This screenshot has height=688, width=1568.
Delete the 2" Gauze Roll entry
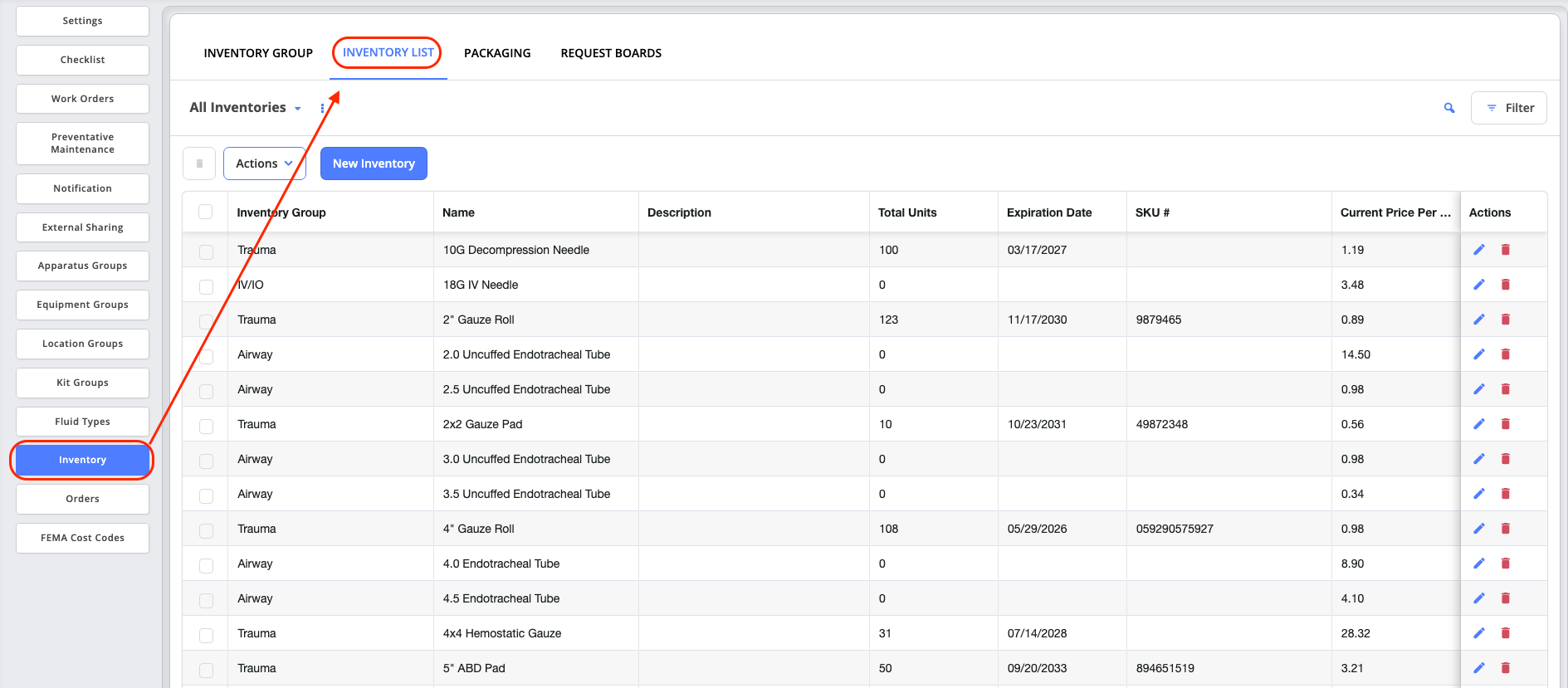[1506, 320]
